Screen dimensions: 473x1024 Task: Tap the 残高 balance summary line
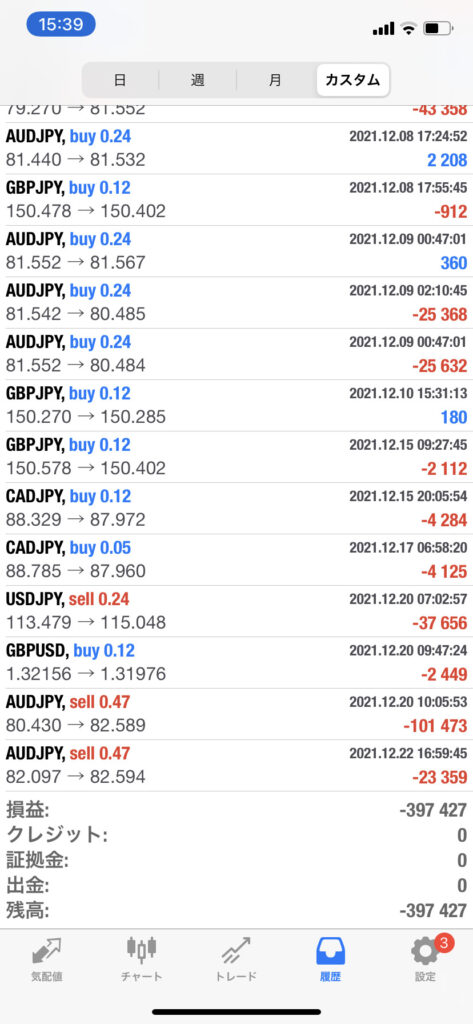pos(236,910)
